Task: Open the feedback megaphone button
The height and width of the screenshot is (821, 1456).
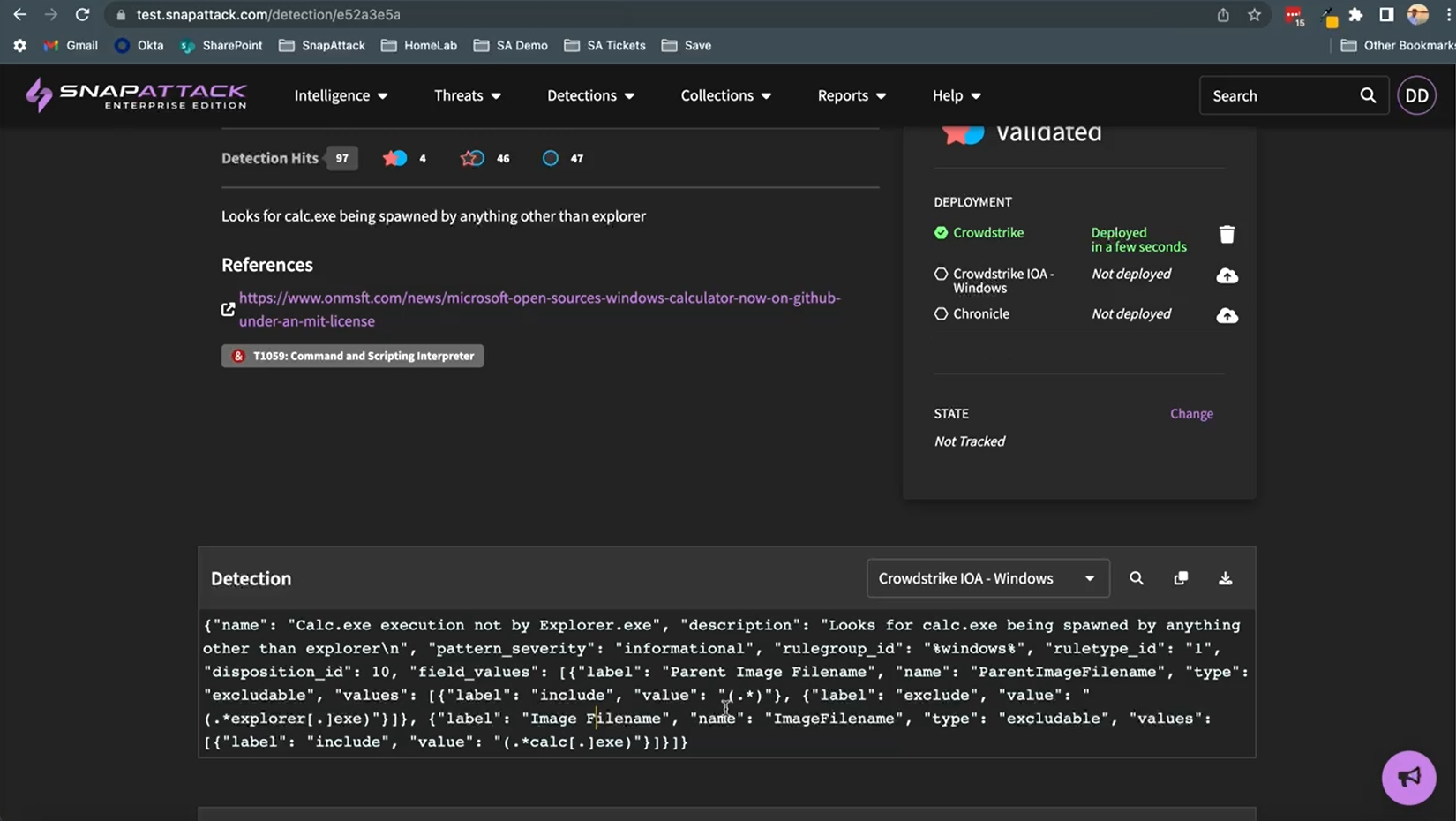Action: tap(1408, 777)
